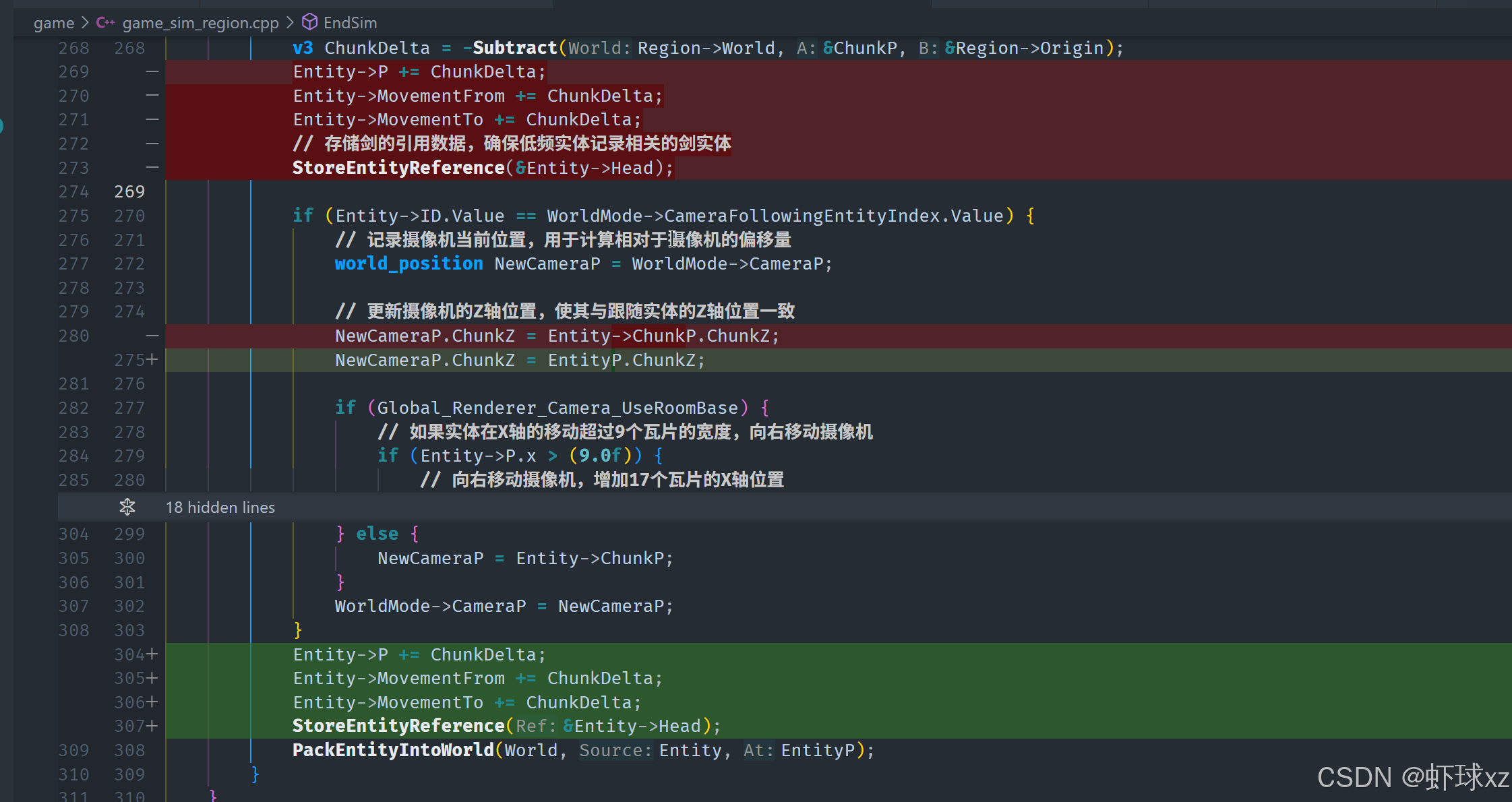Open the game_sim_region.cpp breadcrumb item
This screenshot has height=802, width=1512.
200,23
